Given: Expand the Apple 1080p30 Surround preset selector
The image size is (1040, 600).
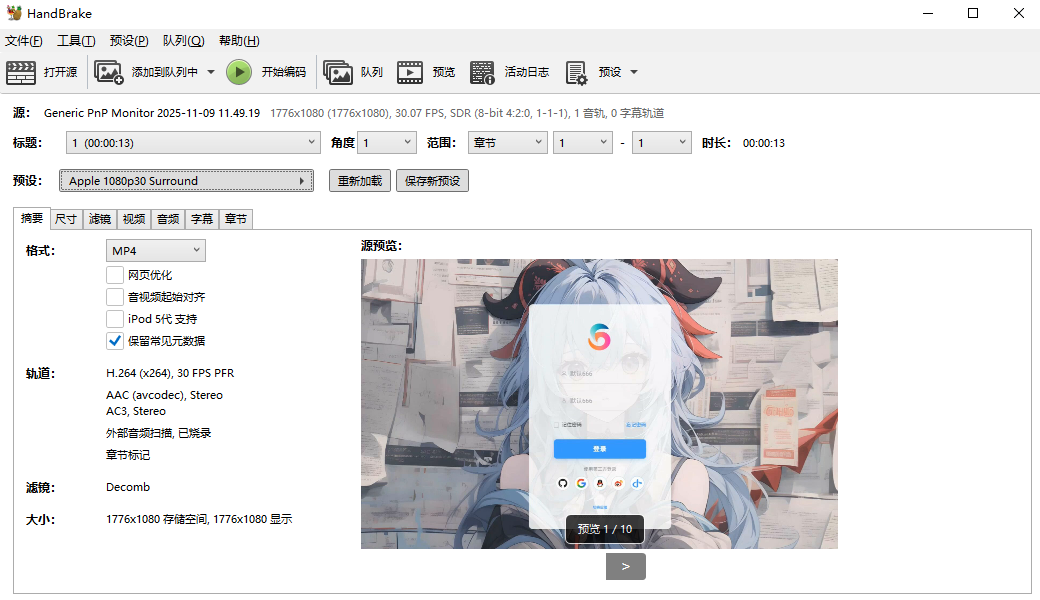Looking at the screenshot, I should click(x=186, y=181).
